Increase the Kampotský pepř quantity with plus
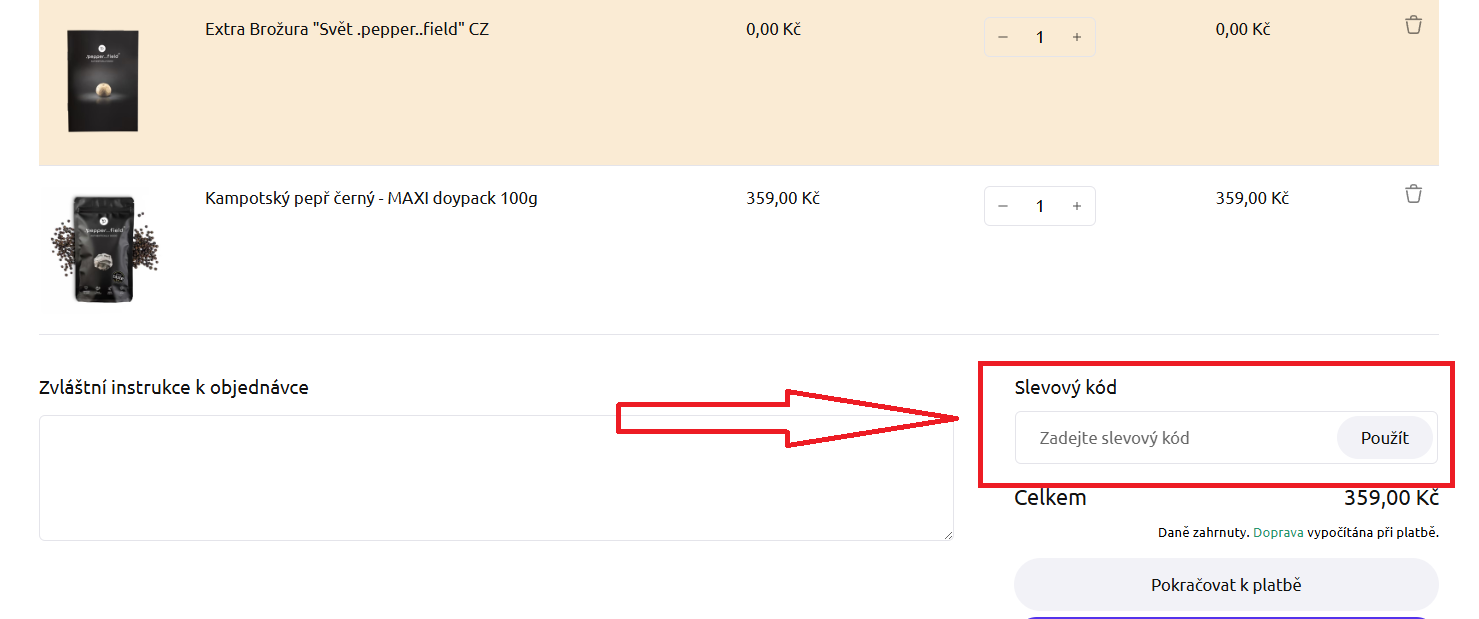This screenshot has height=619, width=1479. [x=1077, y=206]
